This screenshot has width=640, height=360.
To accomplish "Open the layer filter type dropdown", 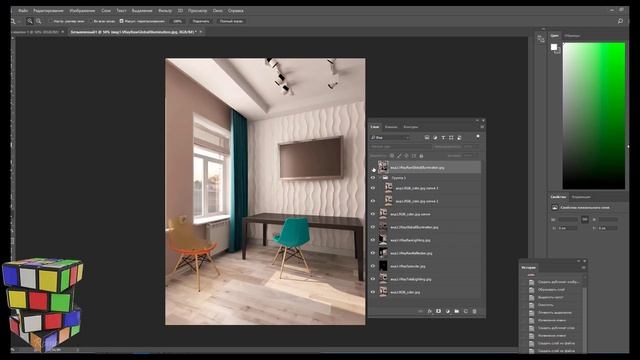I will tap(390, 138).
